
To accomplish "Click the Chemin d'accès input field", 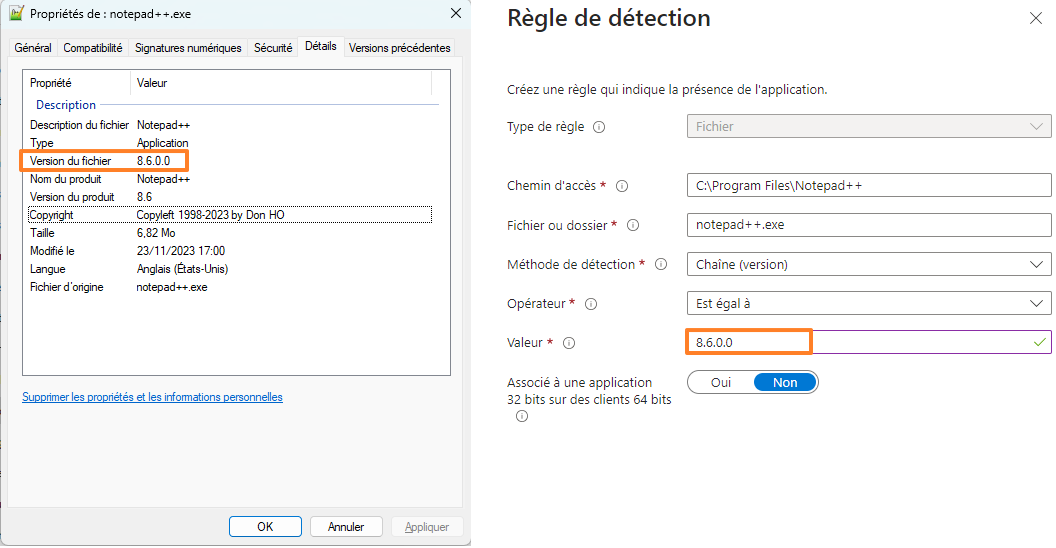I will tap(868, 186).
